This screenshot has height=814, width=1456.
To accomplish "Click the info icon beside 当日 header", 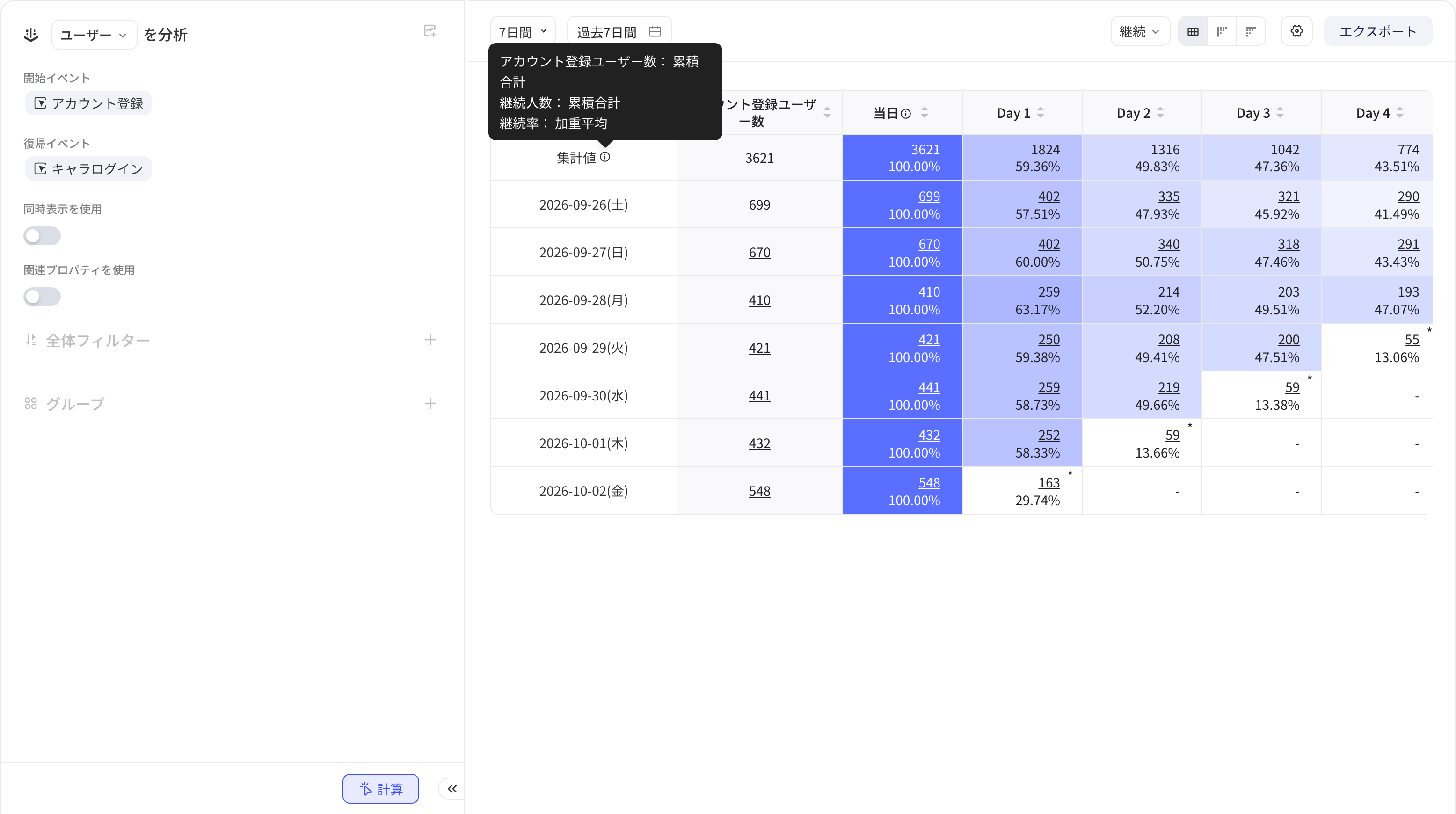I will (906, 114).
